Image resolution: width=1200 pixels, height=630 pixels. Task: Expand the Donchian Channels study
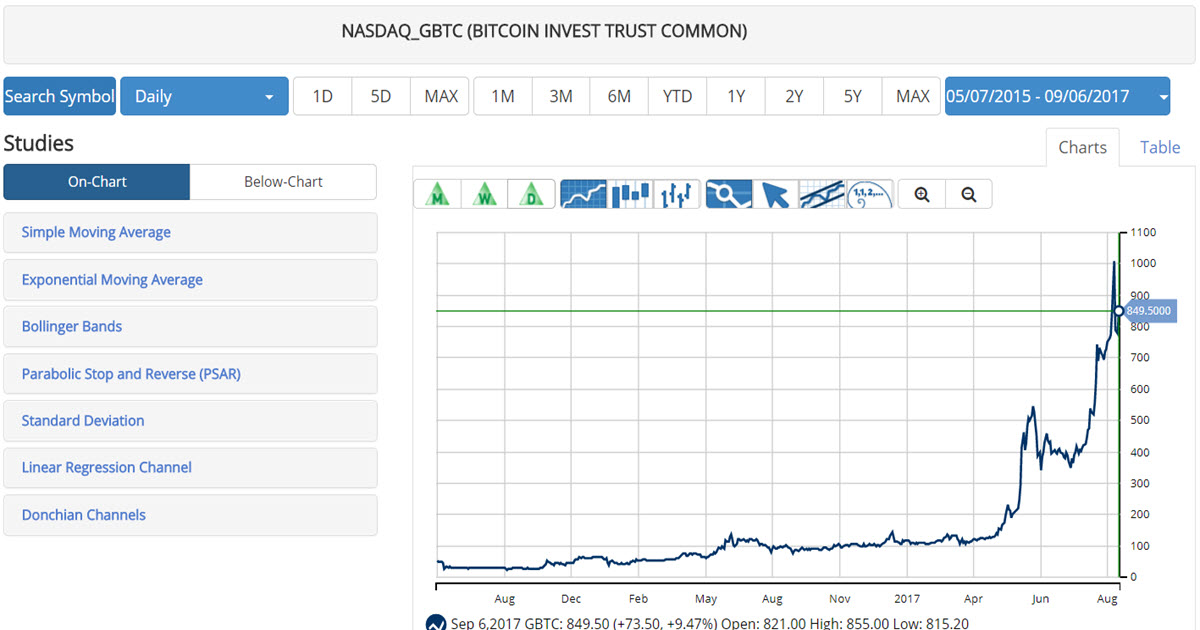(190, 515)
